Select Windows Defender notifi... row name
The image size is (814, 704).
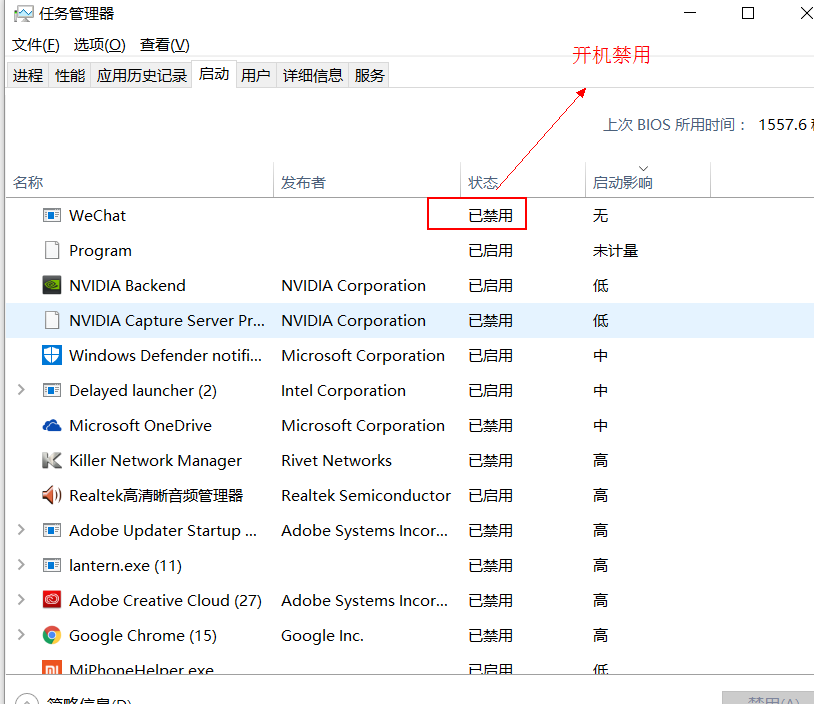coord(165,356)
